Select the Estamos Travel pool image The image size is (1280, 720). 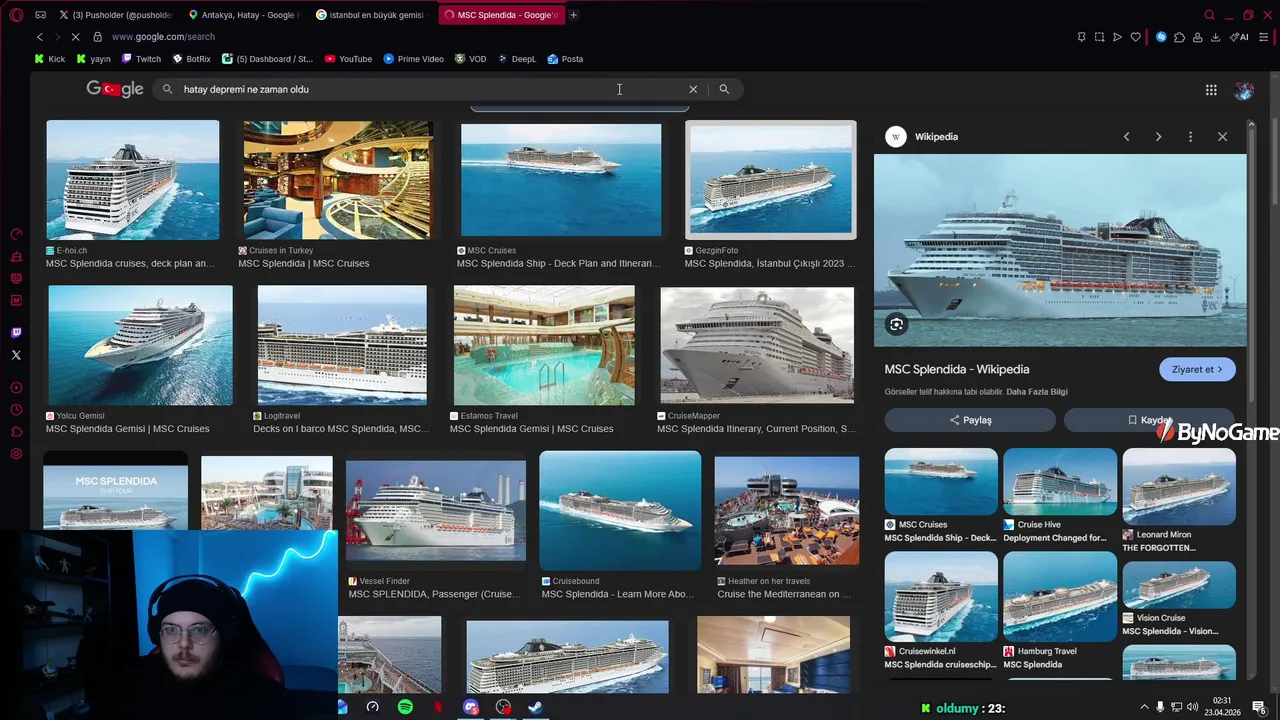tap(544, 346)
